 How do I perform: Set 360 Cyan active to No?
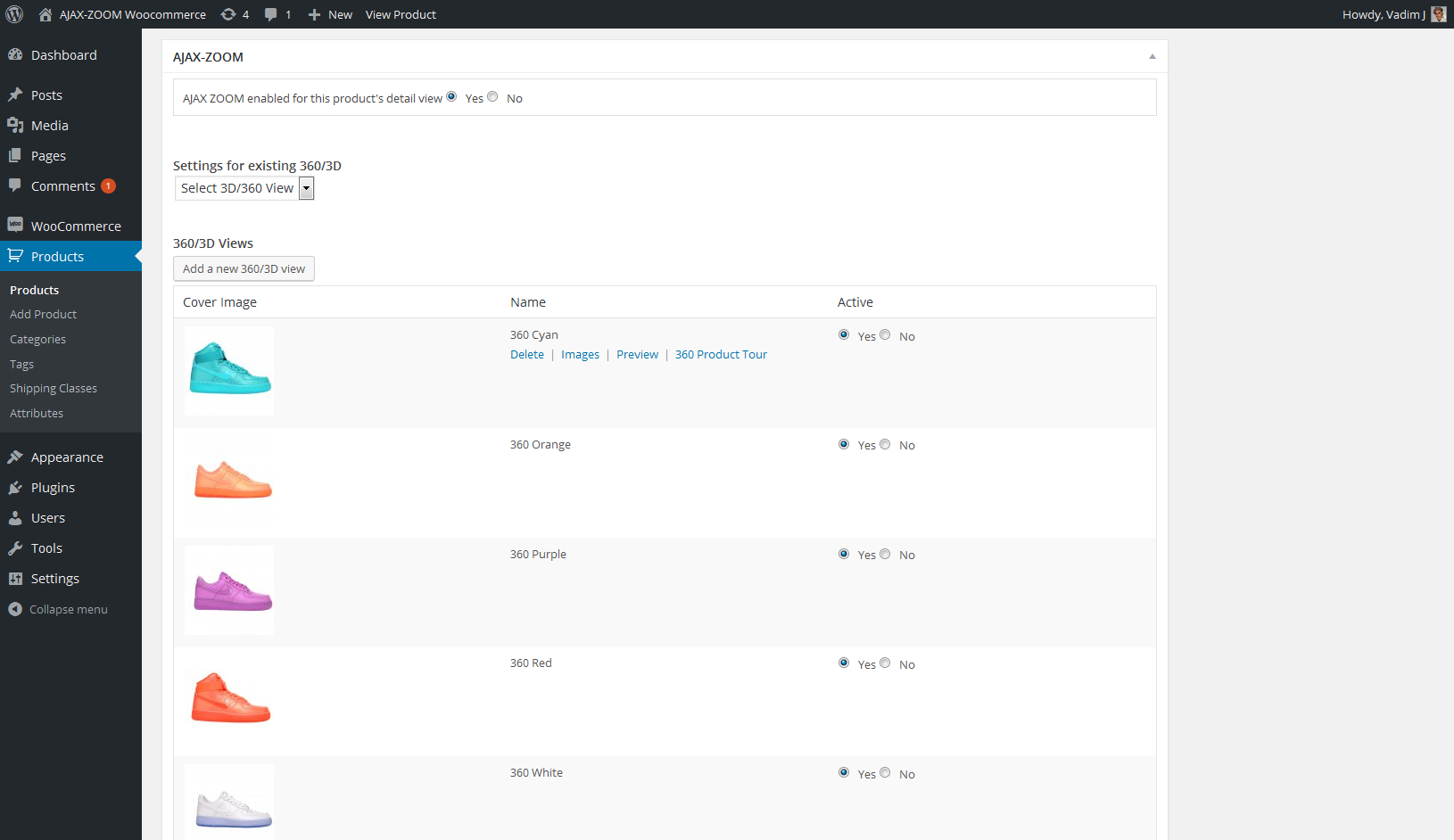point(885,334)
